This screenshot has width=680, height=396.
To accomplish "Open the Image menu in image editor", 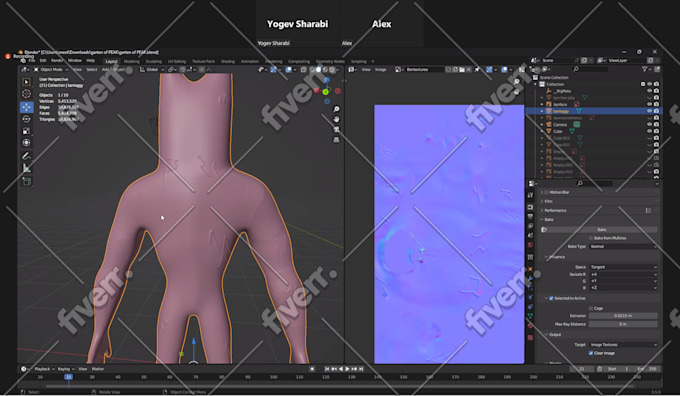I will click(380, 69).
